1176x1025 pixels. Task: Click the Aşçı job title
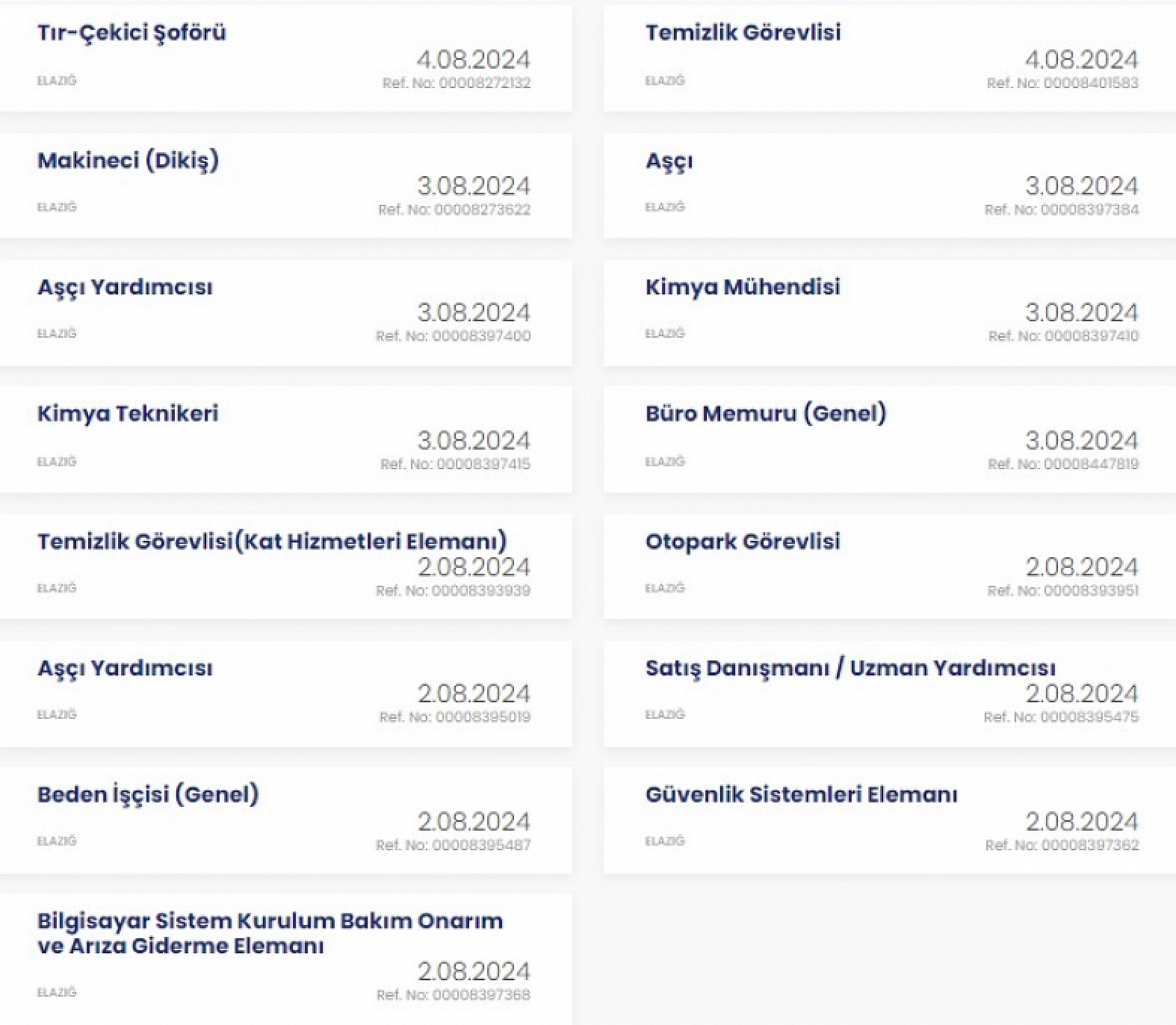coord(669,162)
